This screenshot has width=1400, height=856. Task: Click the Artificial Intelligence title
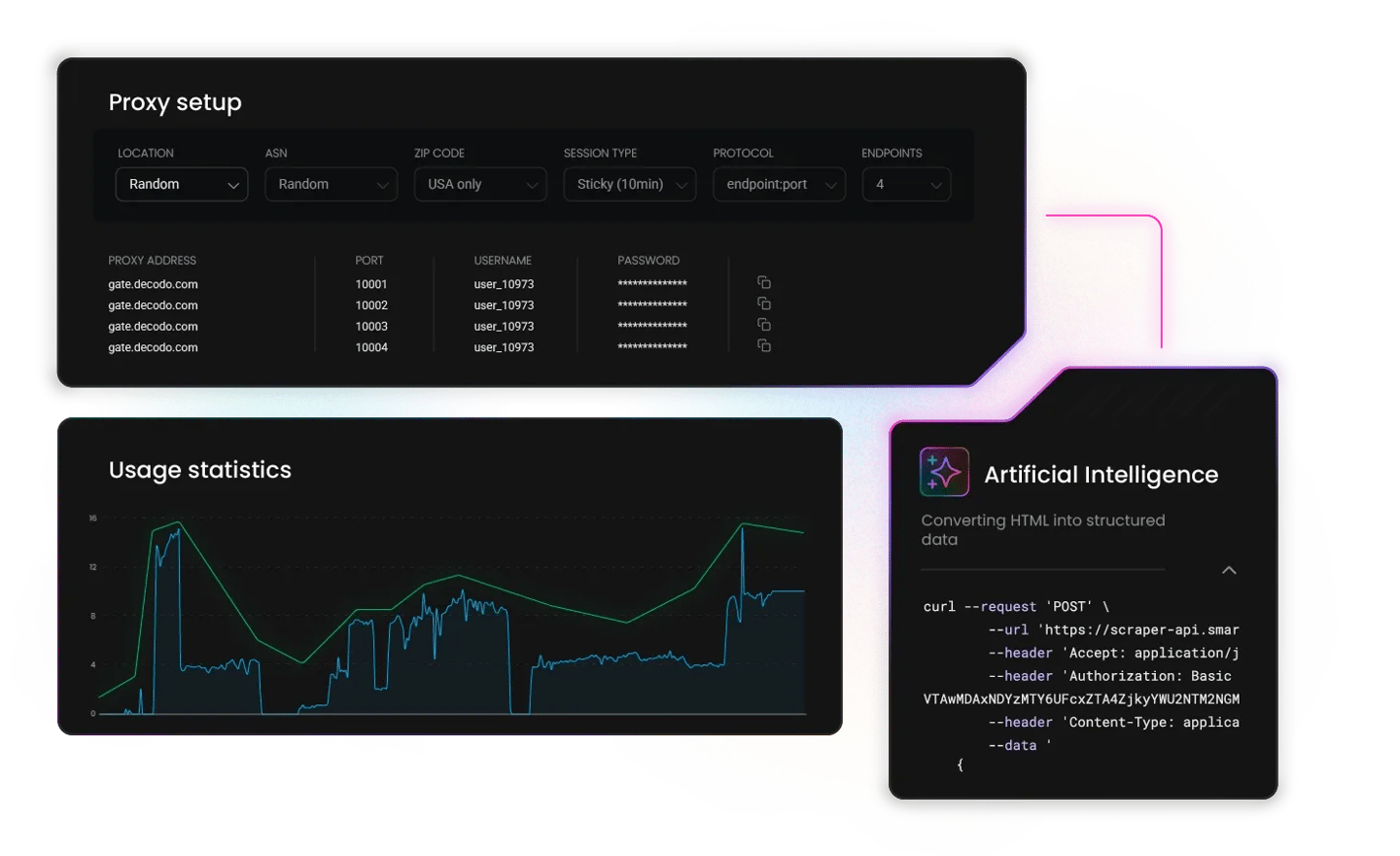click(1101, 475)
